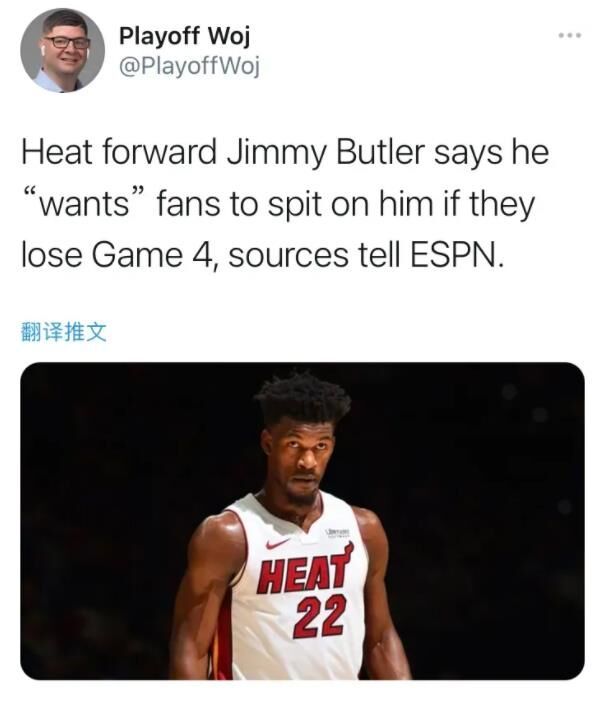The image size is (604, 701).
Task: Open the three-dot more options menu
Action: pyautogui.click(x=570, y=35)
